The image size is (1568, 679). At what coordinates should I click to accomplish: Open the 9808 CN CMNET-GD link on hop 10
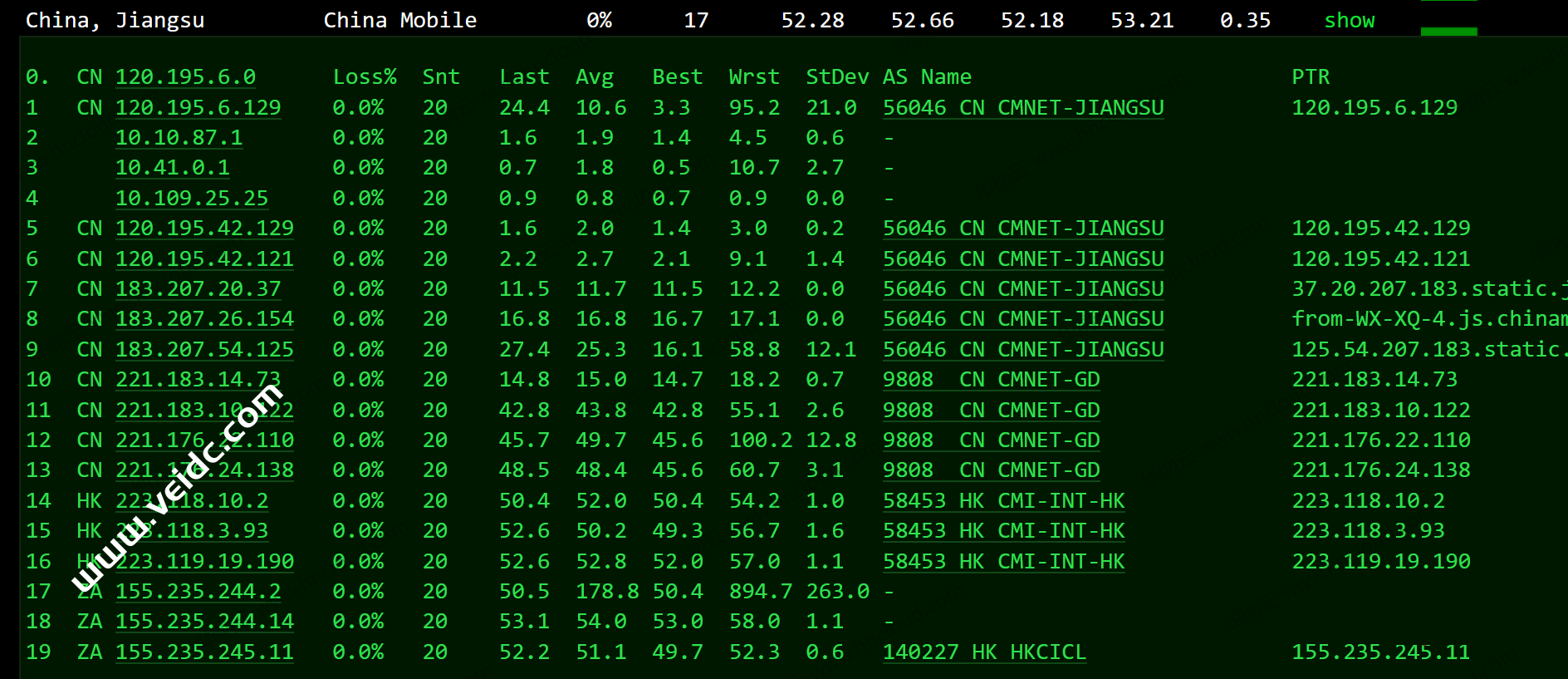(992, 380)
